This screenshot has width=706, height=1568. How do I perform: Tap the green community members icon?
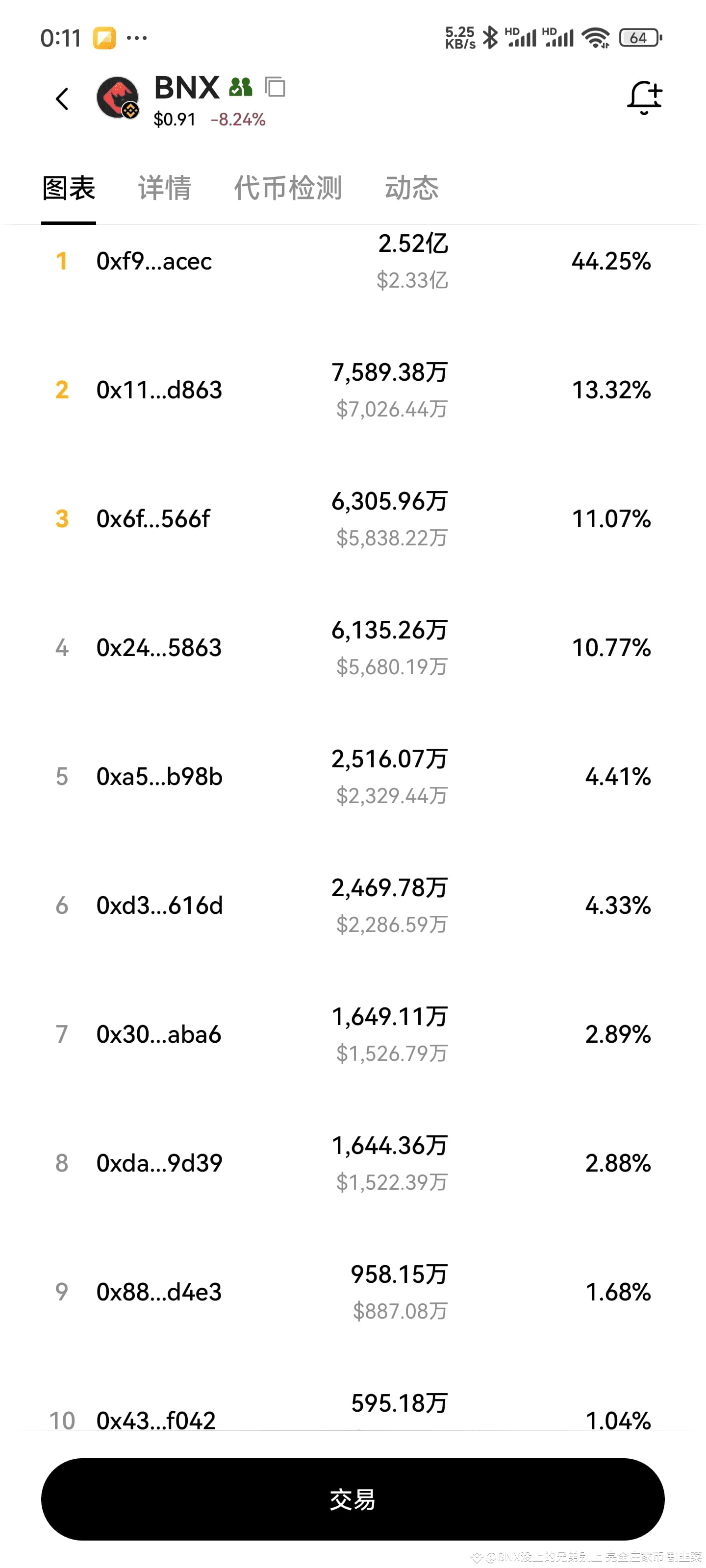pos(241,88)
